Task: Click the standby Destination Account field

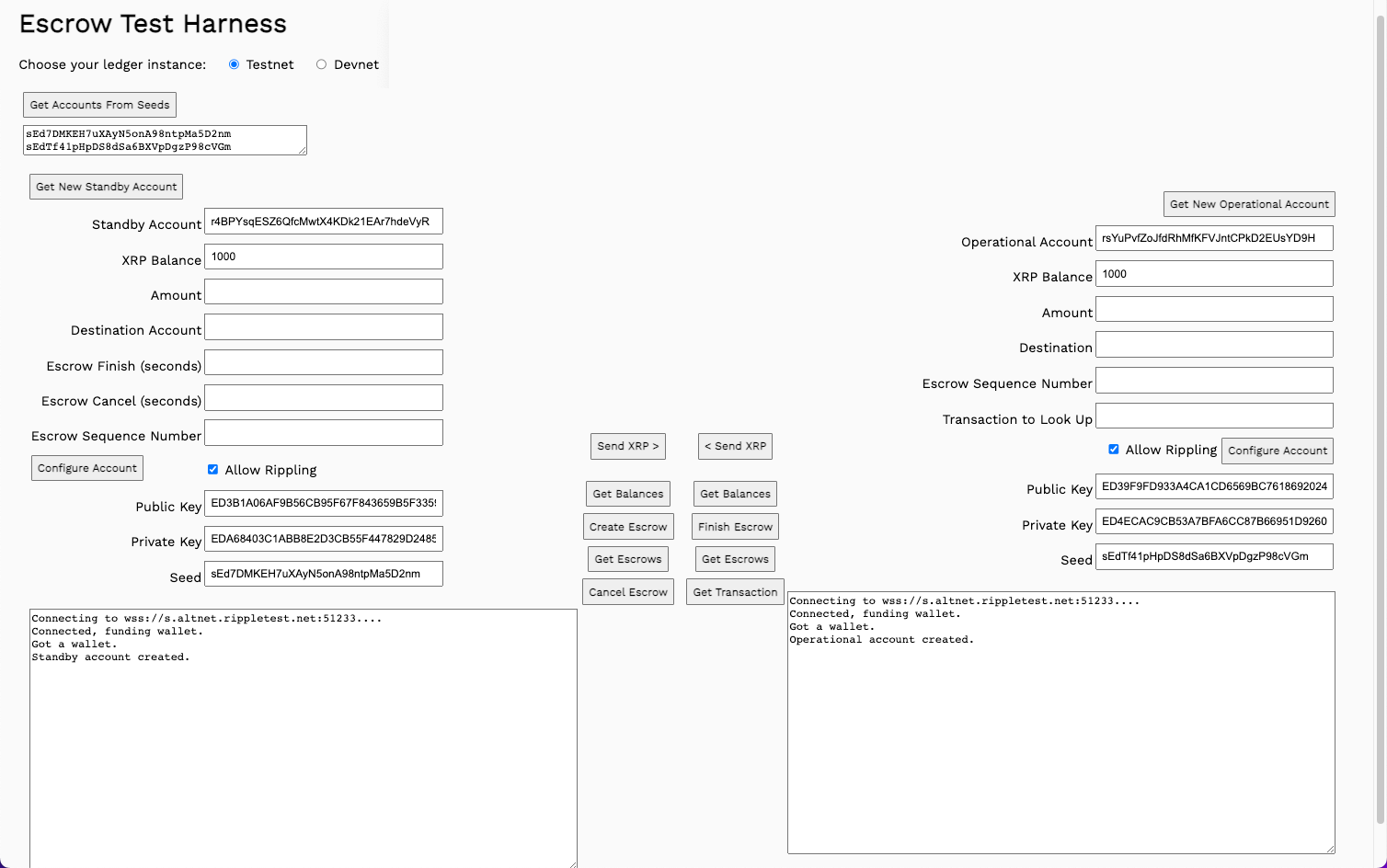Action: [324, 326]
